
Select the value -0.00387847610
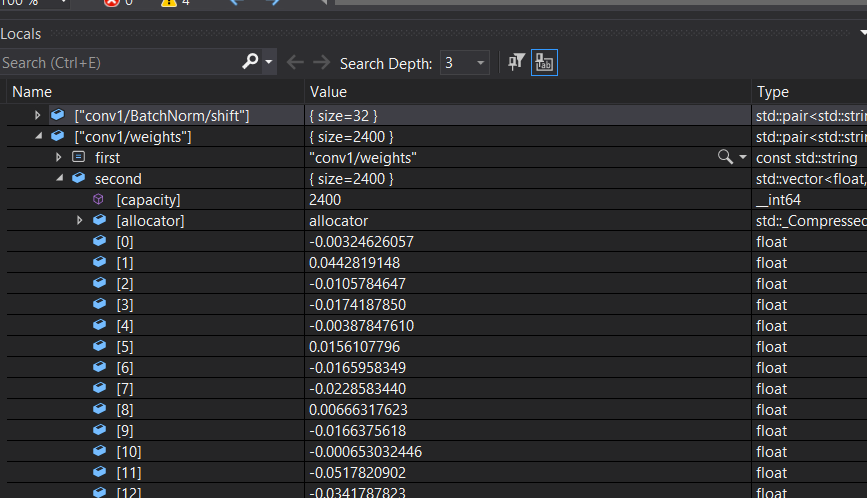click(x=361, y=326)
